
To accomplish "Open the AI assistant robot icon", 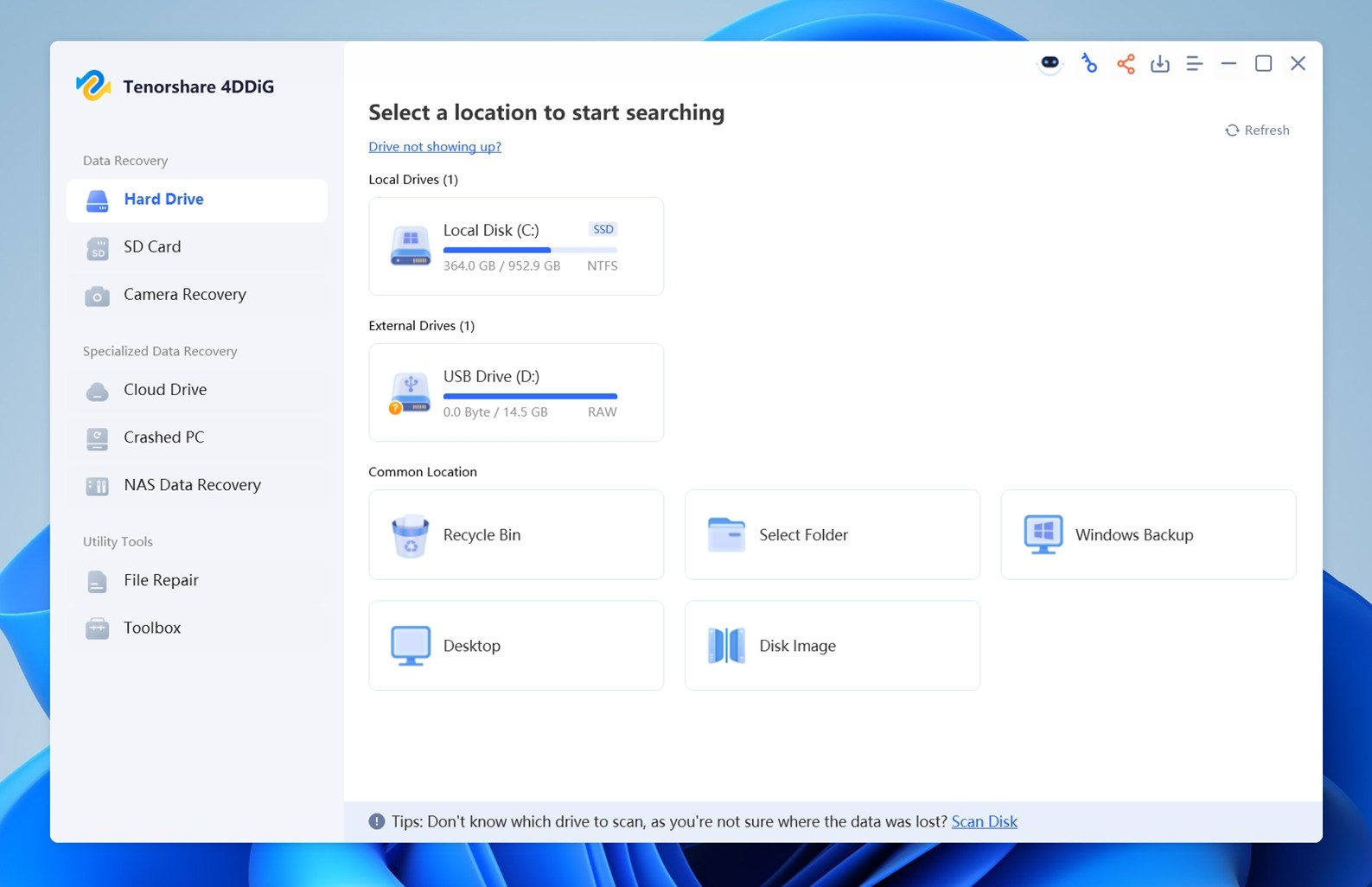I will (x=1050, y=63).
